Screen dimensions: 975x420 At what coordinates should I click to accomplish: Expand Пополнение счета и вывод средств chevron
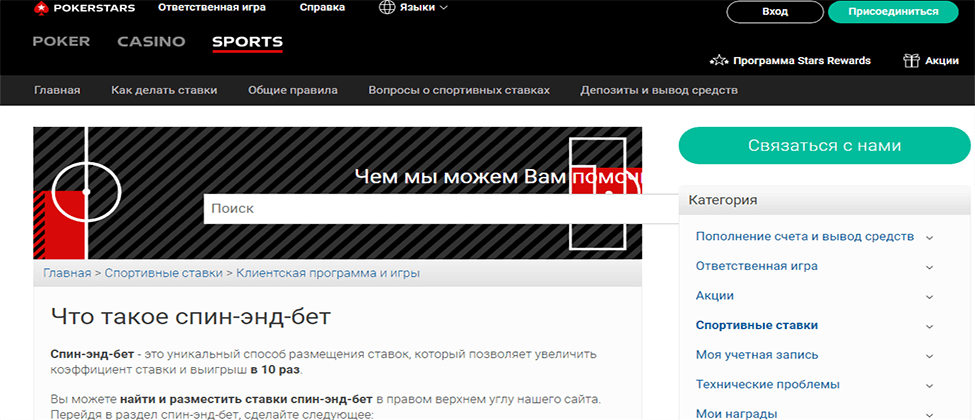pos(930,238)
